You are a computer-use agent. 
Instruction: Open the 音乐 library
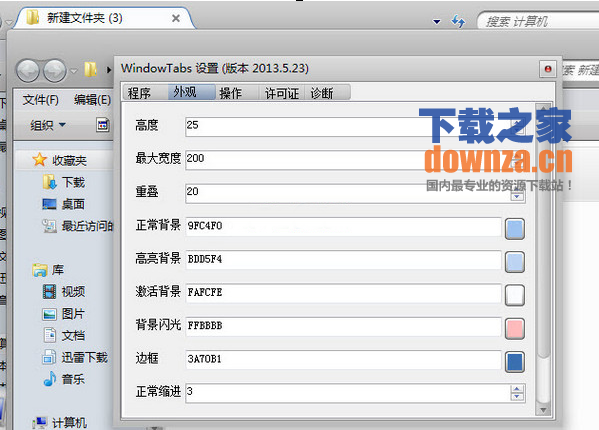tap(73, 380)
